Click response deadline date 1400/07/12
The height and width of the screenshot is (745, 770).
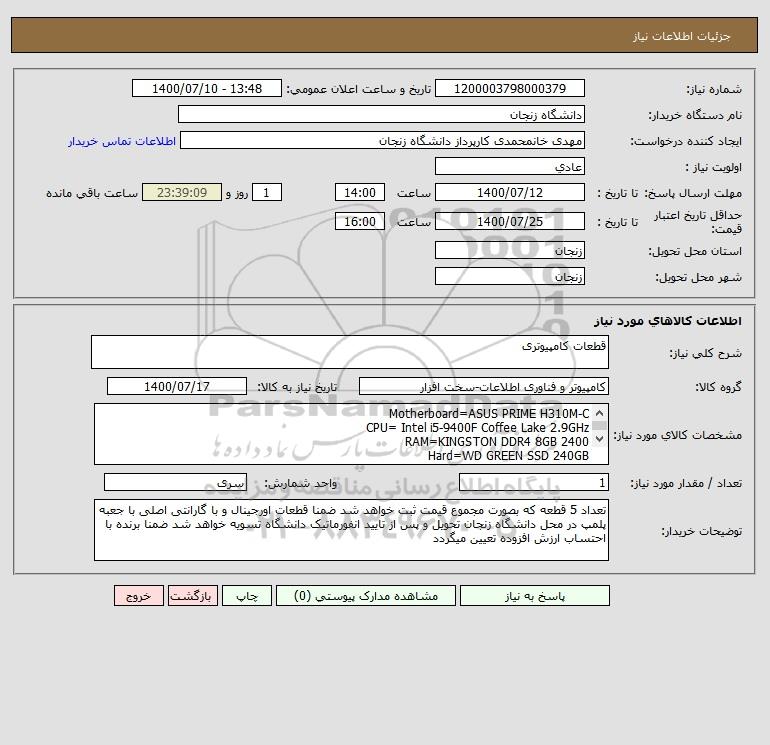510,193
